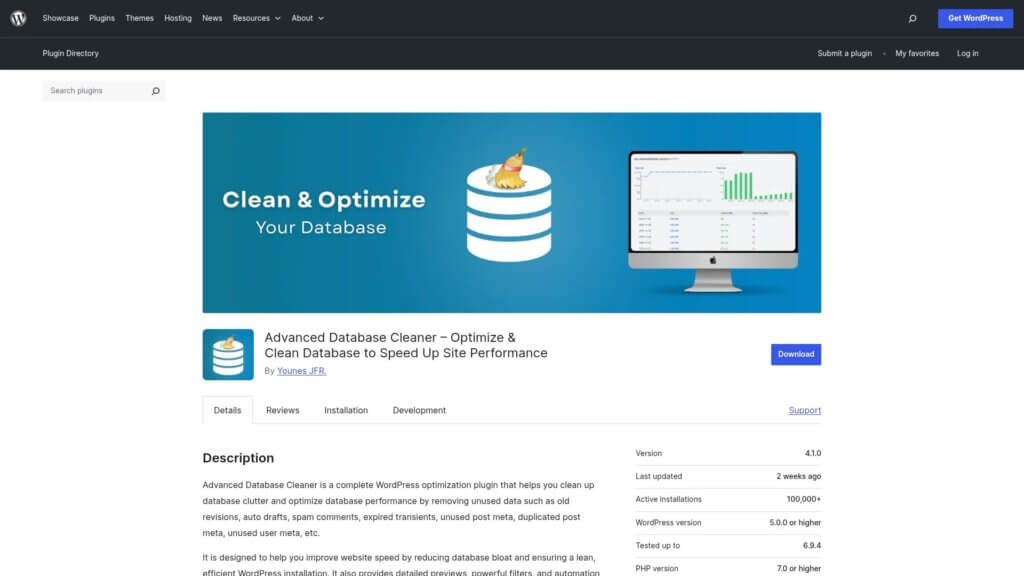Download the Advanced Database Cleaner plugin

[795, 354]
